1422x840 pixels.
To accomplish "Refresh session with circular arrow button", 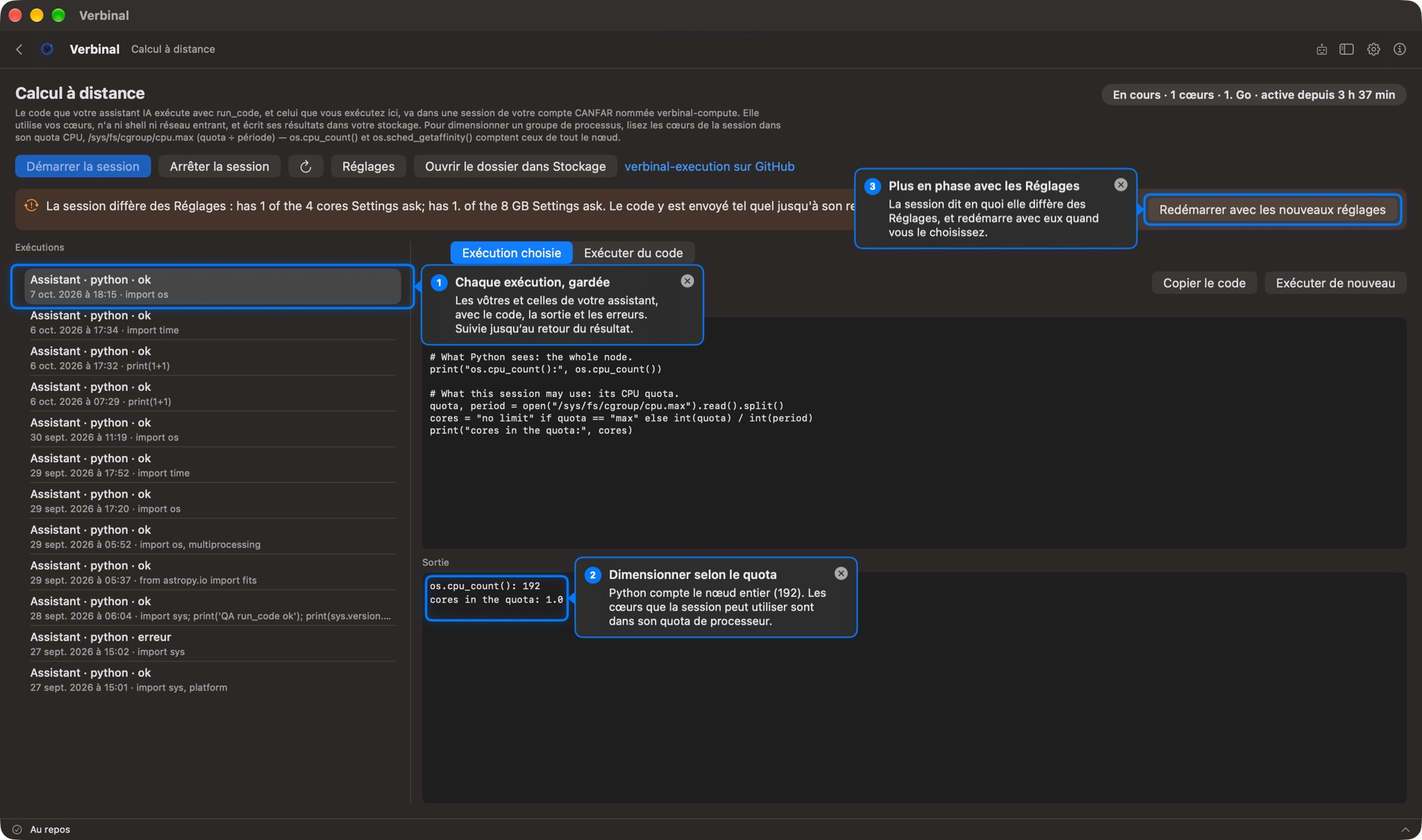I will (306, 167).
